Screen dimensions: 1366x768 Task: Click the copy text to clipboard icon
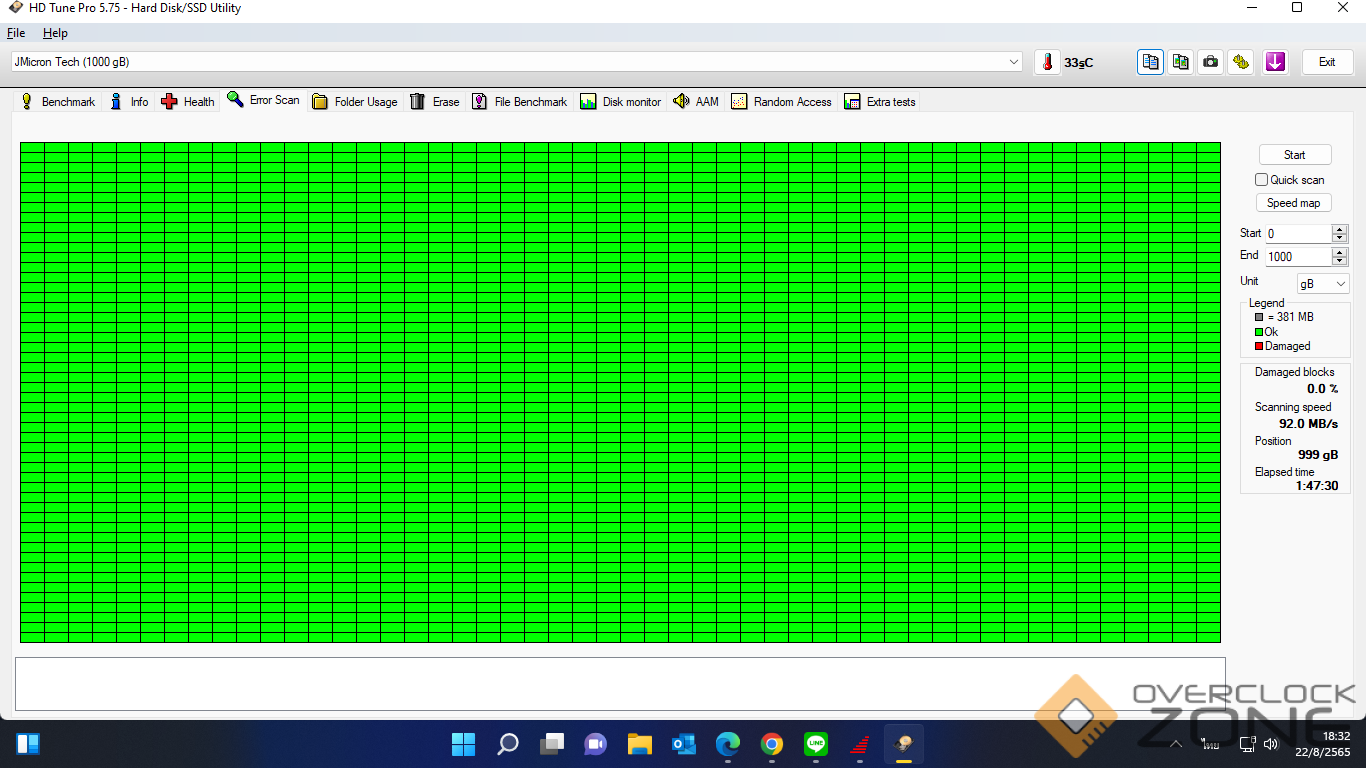coord(1150,62)
